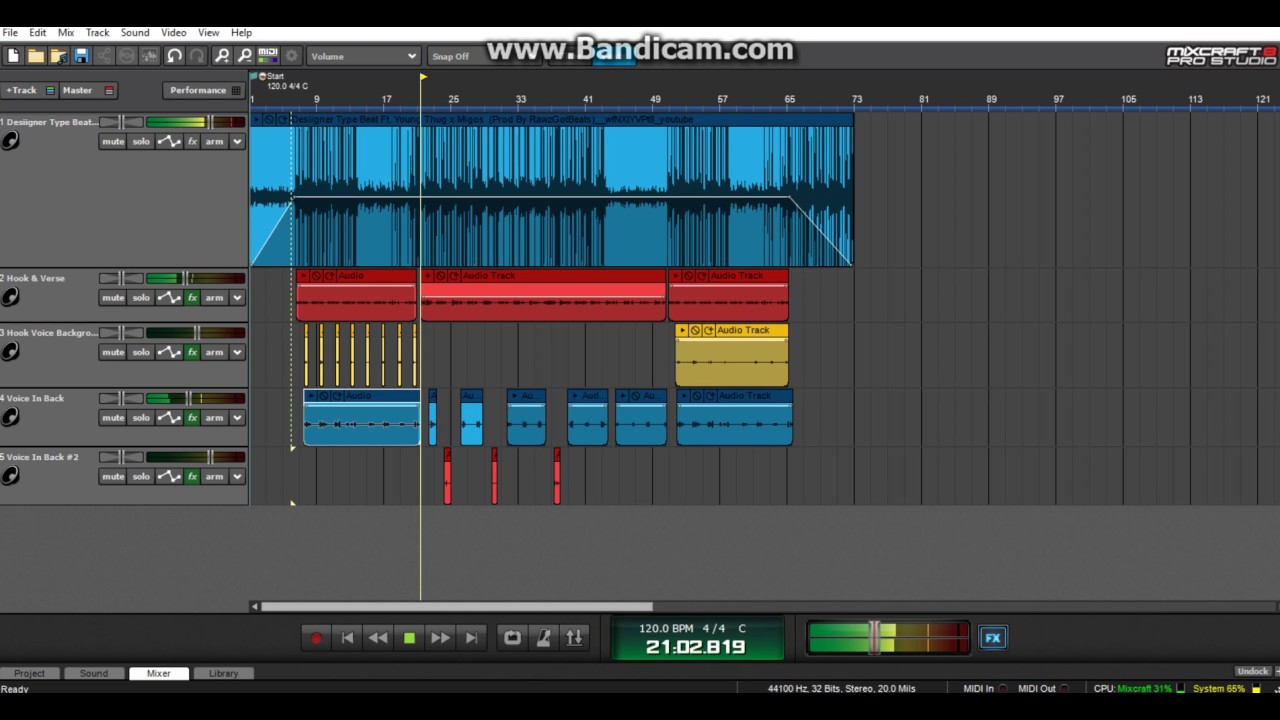The image size is (1280, 720).
Task: Open preferences with the grayed gear icon
Action: [292, 56]
